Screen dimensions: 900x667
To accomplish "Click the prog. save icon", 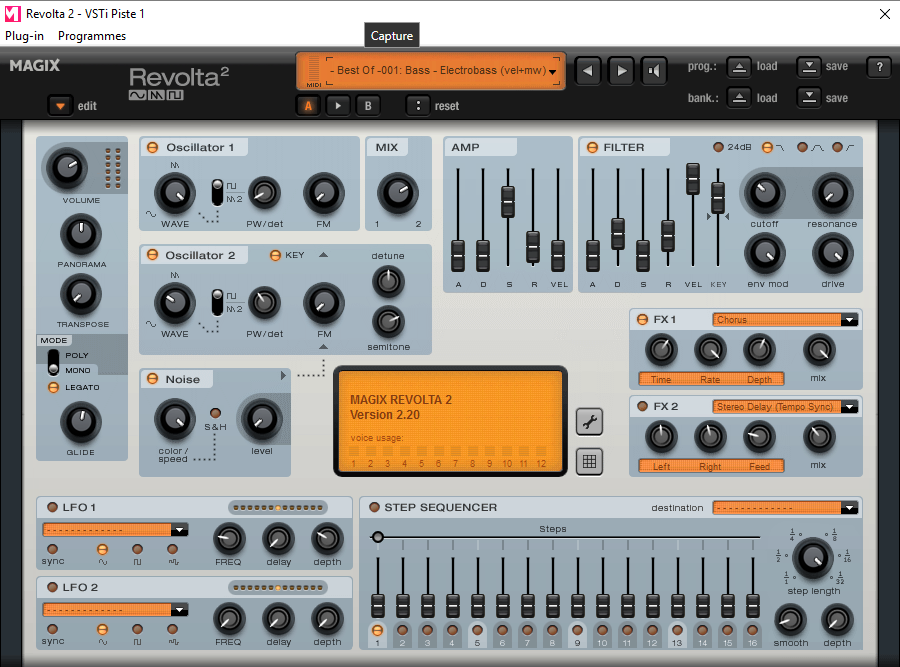I will pos(809,67).
